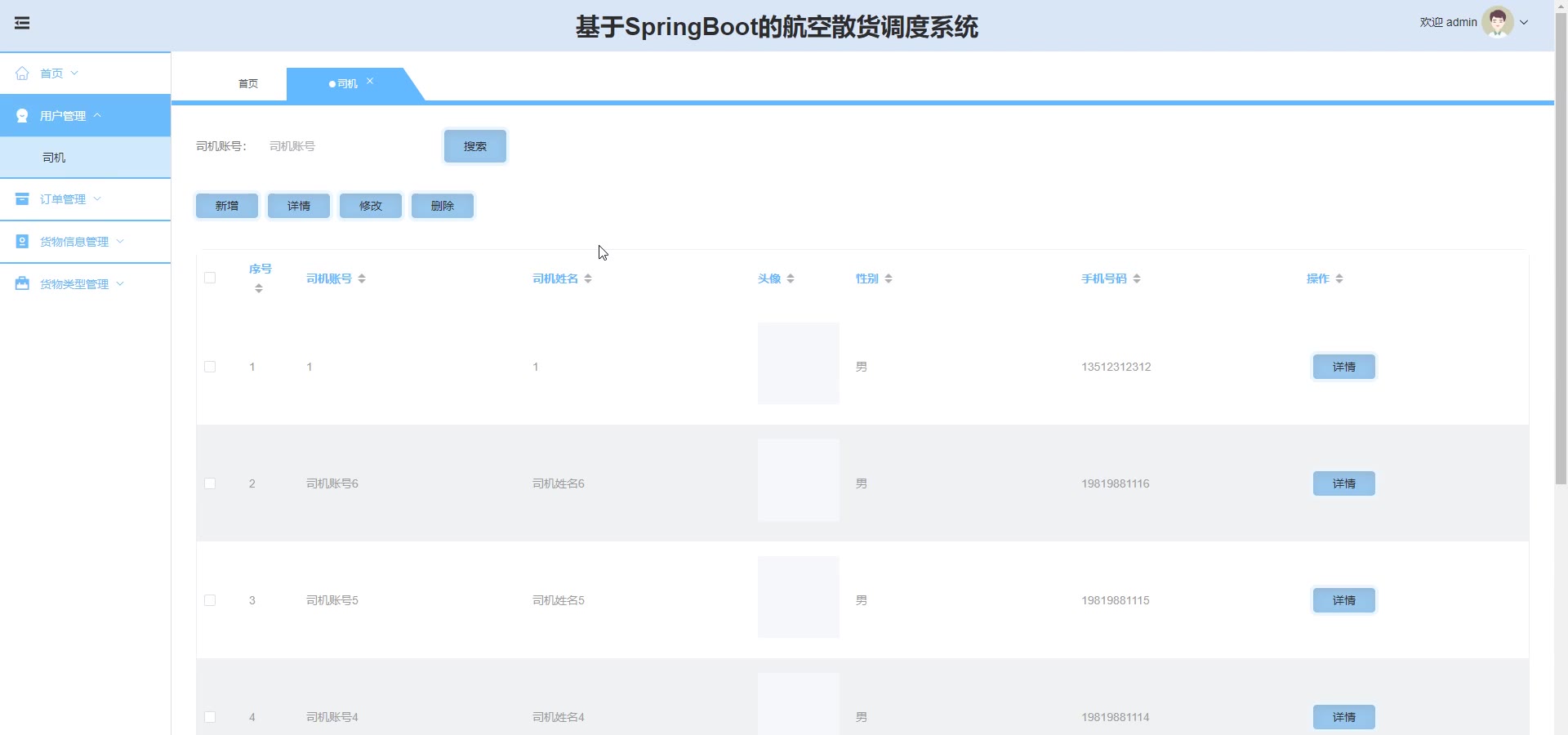Sort by 司机账号 column arrows

(362, 279)
